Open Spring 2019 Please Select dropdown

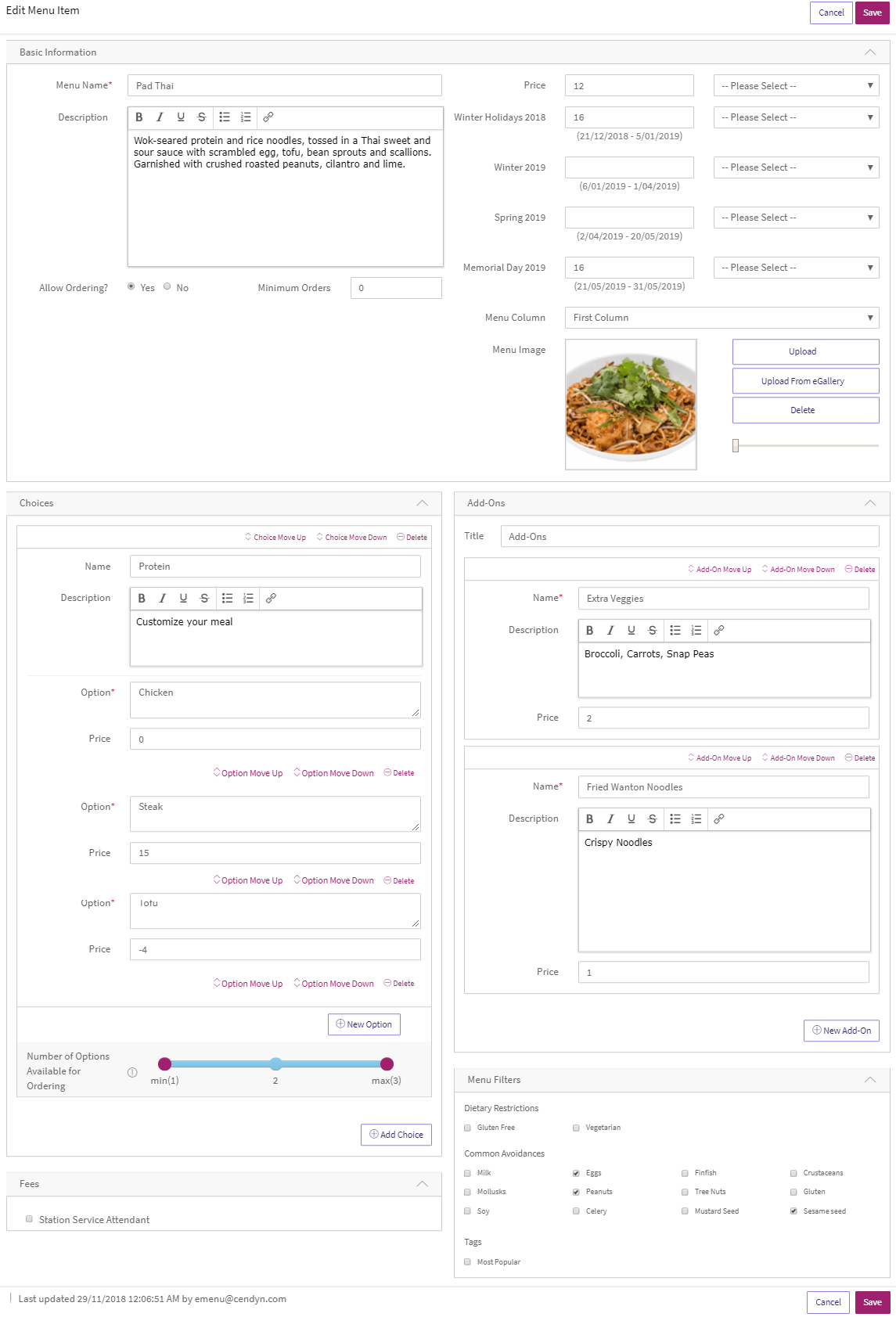[x=796, y=218]
